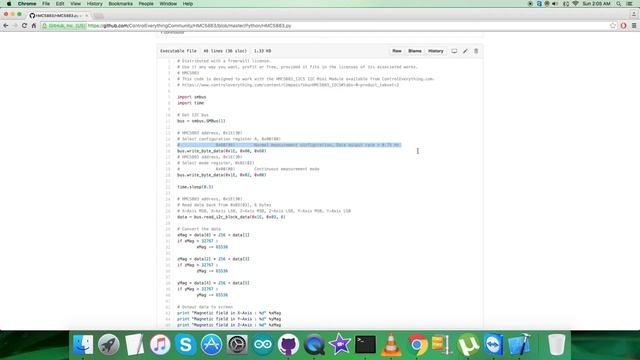Click the volume icon in the menu bar
This screenshot has width=640, height=360.
[x=555, y=4]
